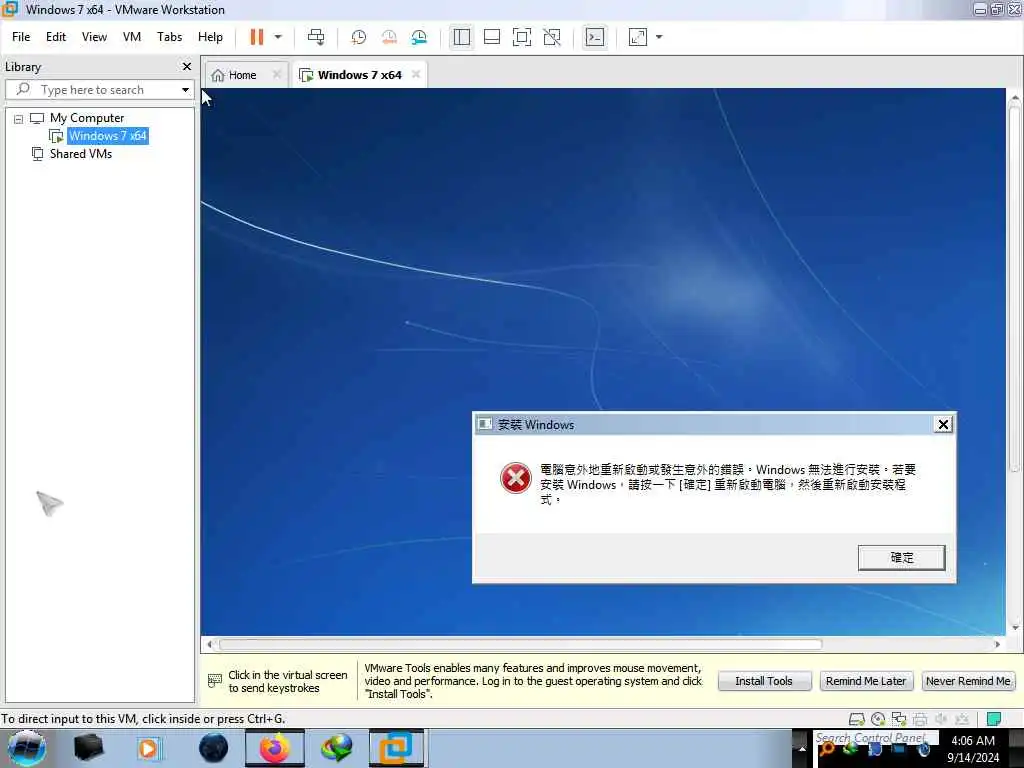The image size is (1024, 768).
Task: Click the hard disk status bar icon
Action: pos(857,719)
